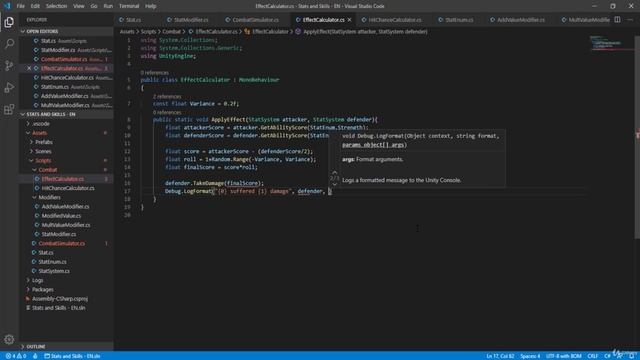
Task: Open the Source Control view
Action: (9, 66)
